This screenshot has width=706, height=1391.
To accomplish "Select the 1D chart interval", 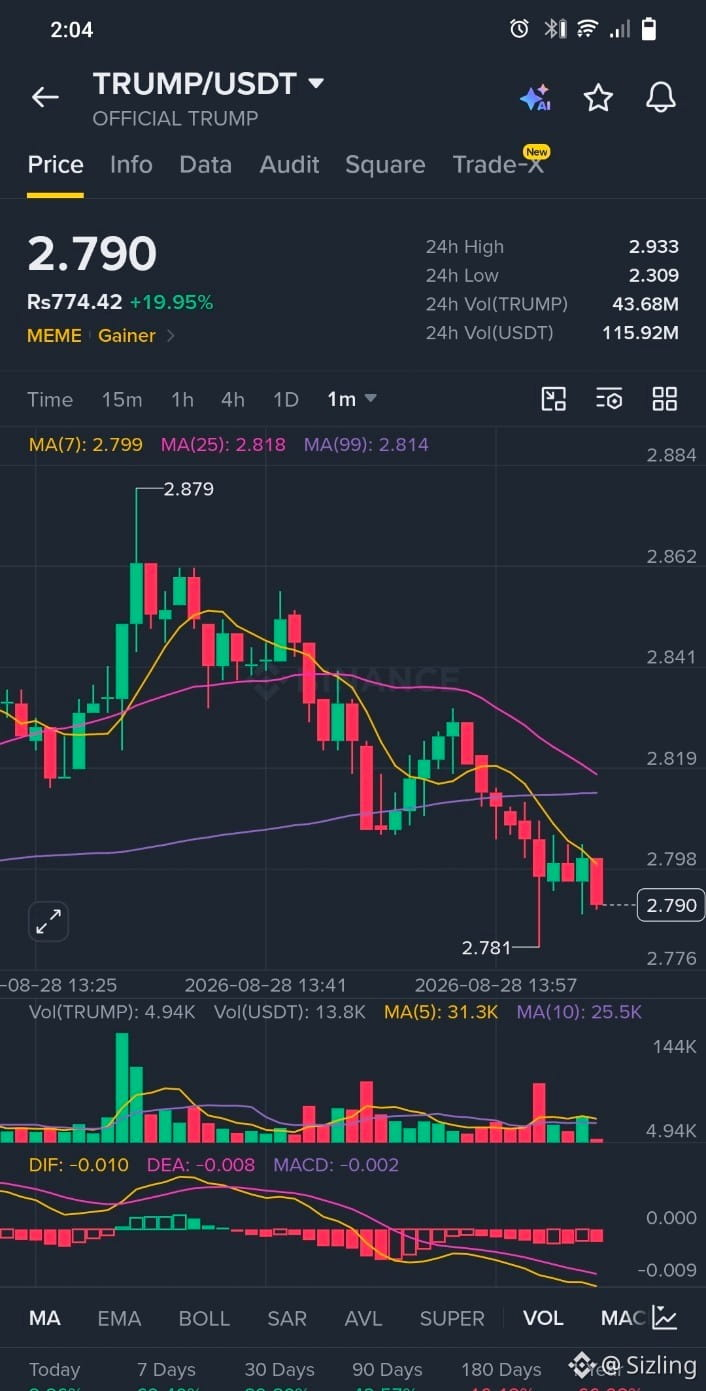I will (x=286, y=399).
